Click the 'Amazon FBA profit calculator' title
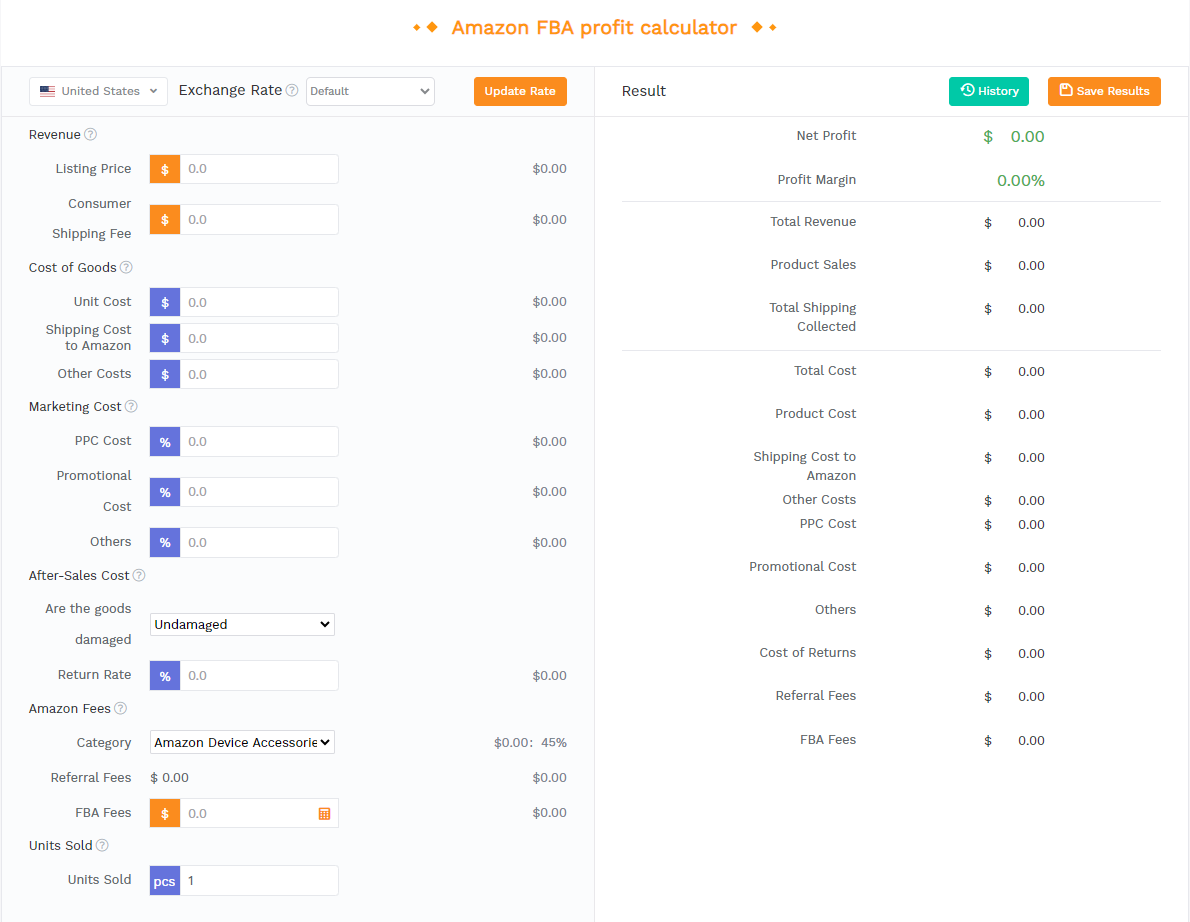Viewport: 1190px width, 922px height. click(594, 27)
